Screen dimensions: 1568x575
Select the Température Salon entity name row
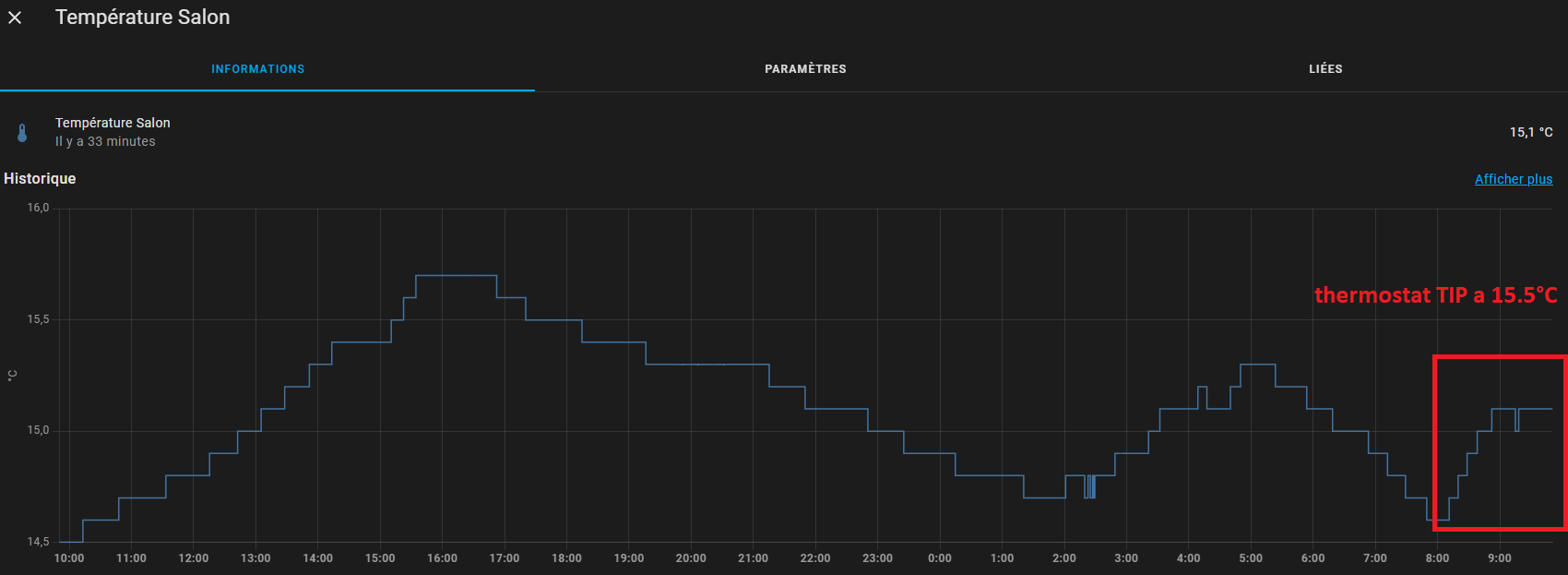click(x=113, y=123)
